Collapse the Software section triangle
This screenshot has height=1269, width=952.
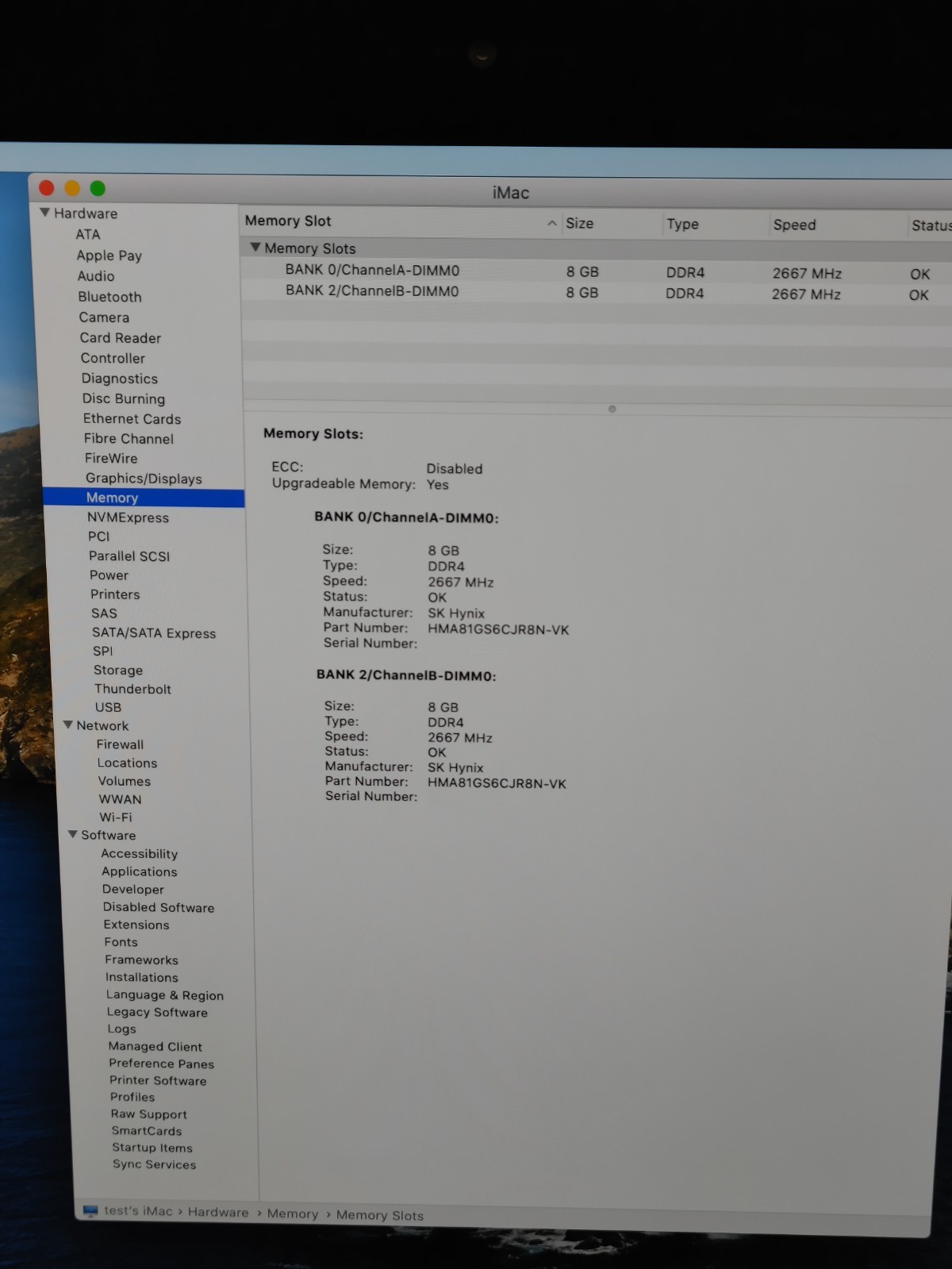[73, 834]
